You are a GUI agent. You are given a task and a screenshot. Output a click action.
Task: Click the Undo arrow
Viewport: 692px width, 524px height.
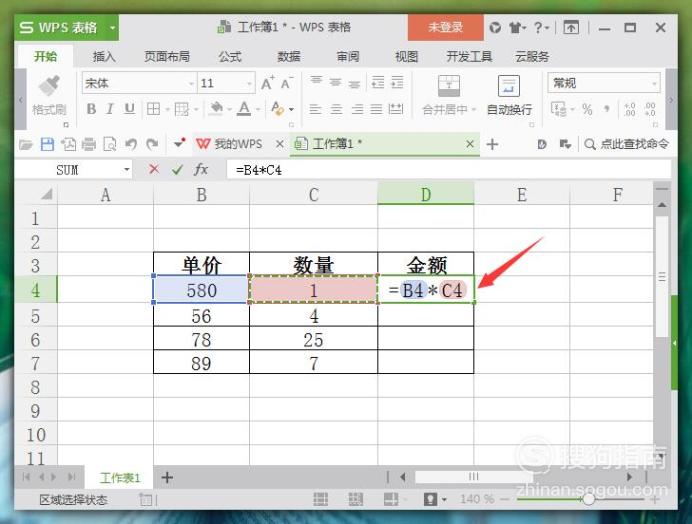(x=131, y=144)
